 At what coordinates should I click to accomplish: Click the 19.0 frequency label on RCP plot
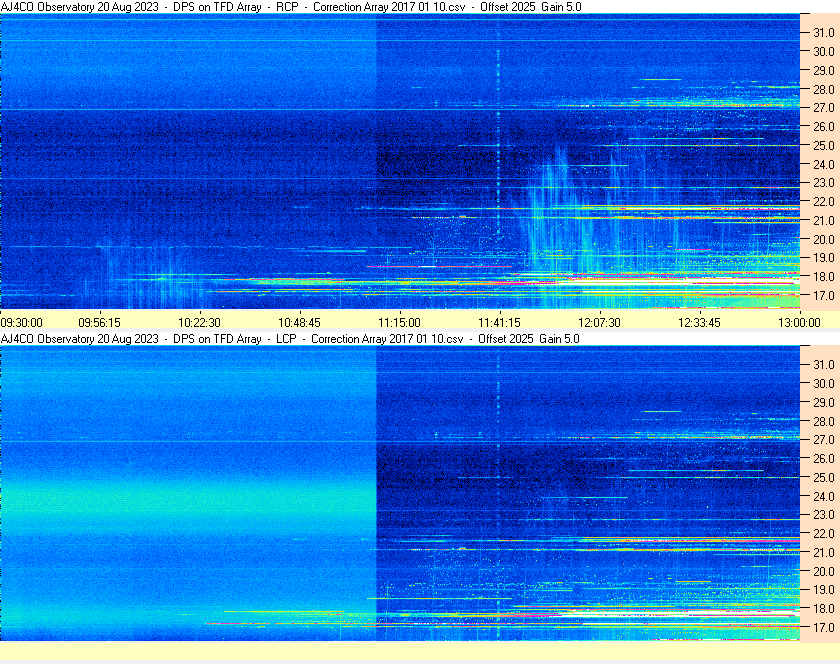click(x=824, y=258)
